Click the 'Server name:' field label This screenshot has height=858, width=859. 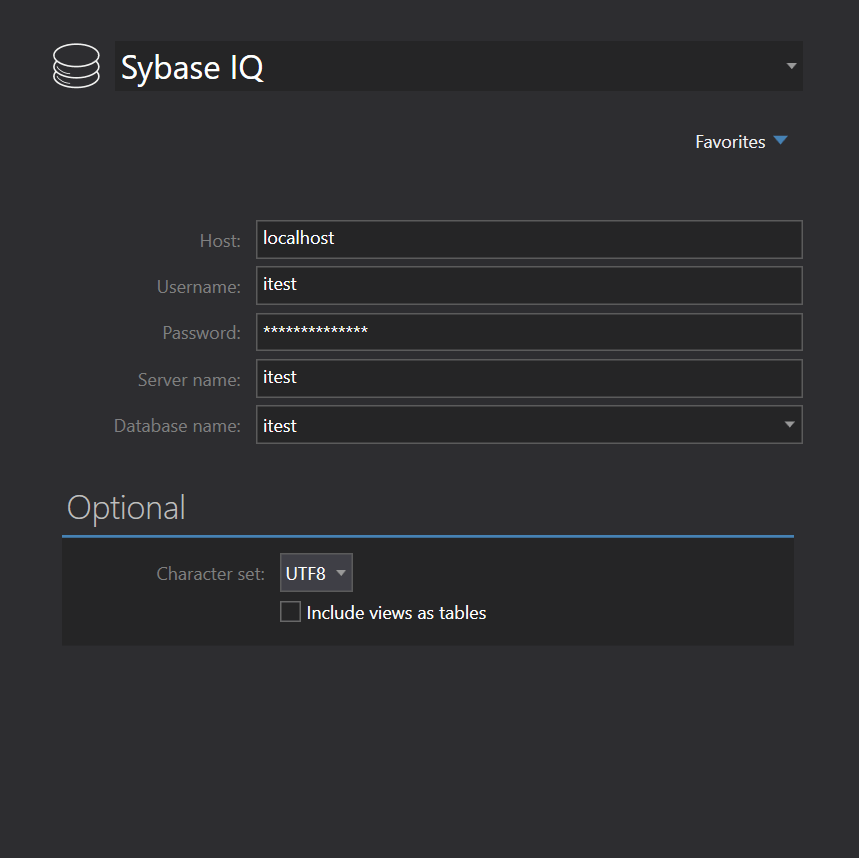click(x=189, y=380)
